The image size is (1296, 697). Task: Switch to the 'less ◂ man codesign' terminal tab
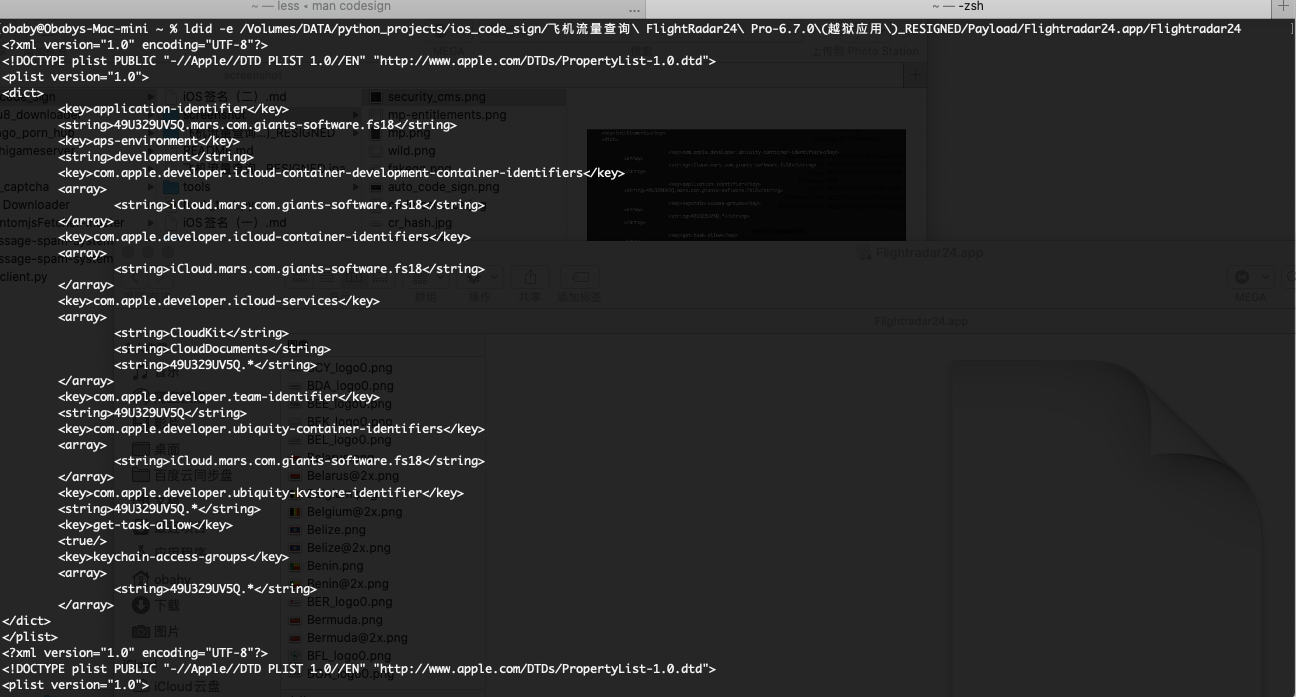320,6
